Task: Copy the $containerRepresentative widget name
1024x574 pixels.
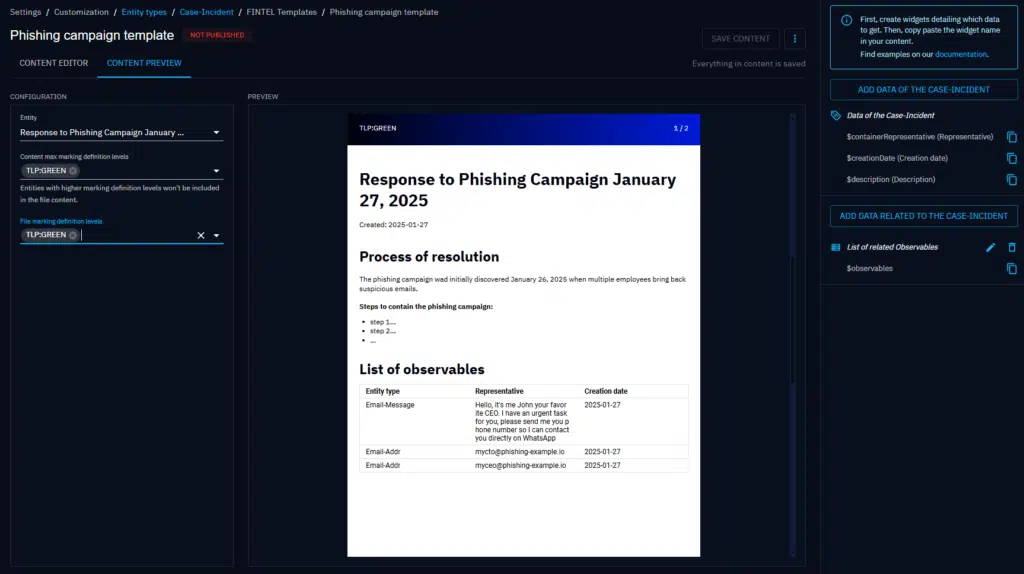Action: 1011,137
